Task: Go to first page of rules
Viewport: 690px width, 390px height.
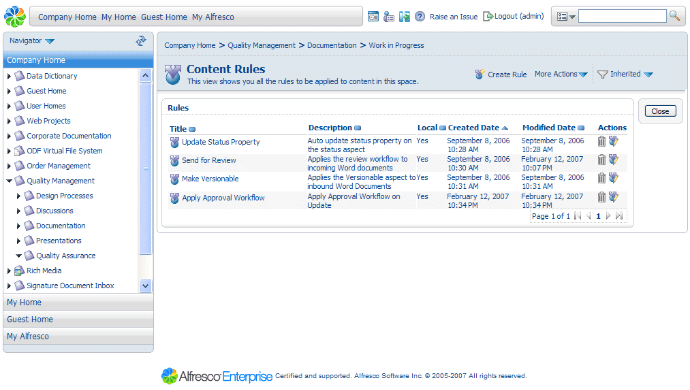Action: pos(578,216)
